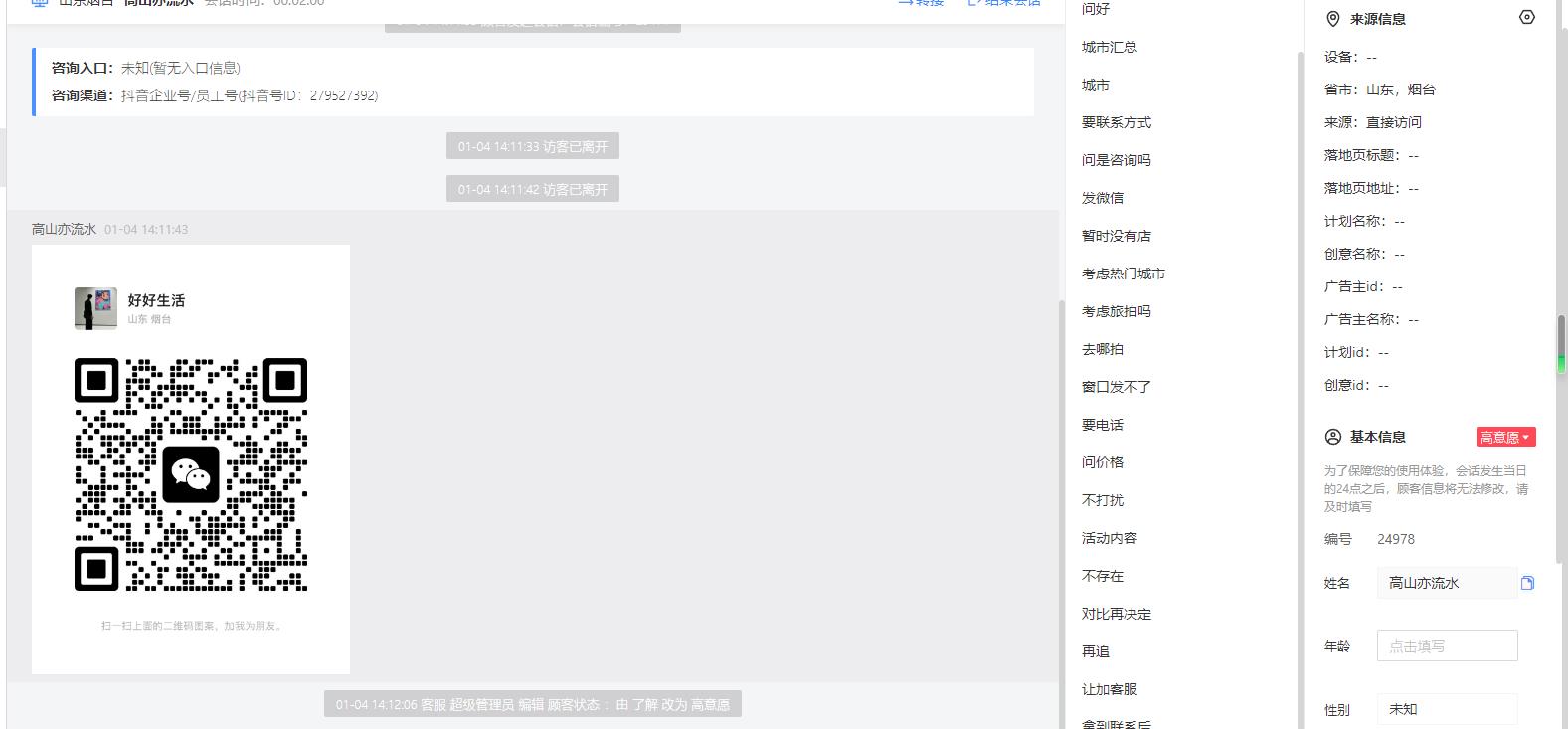This screenshot has height=729, width=1568.
Task: Choose quick reply 考虑旅拍吗
Action: [1117, 311]
